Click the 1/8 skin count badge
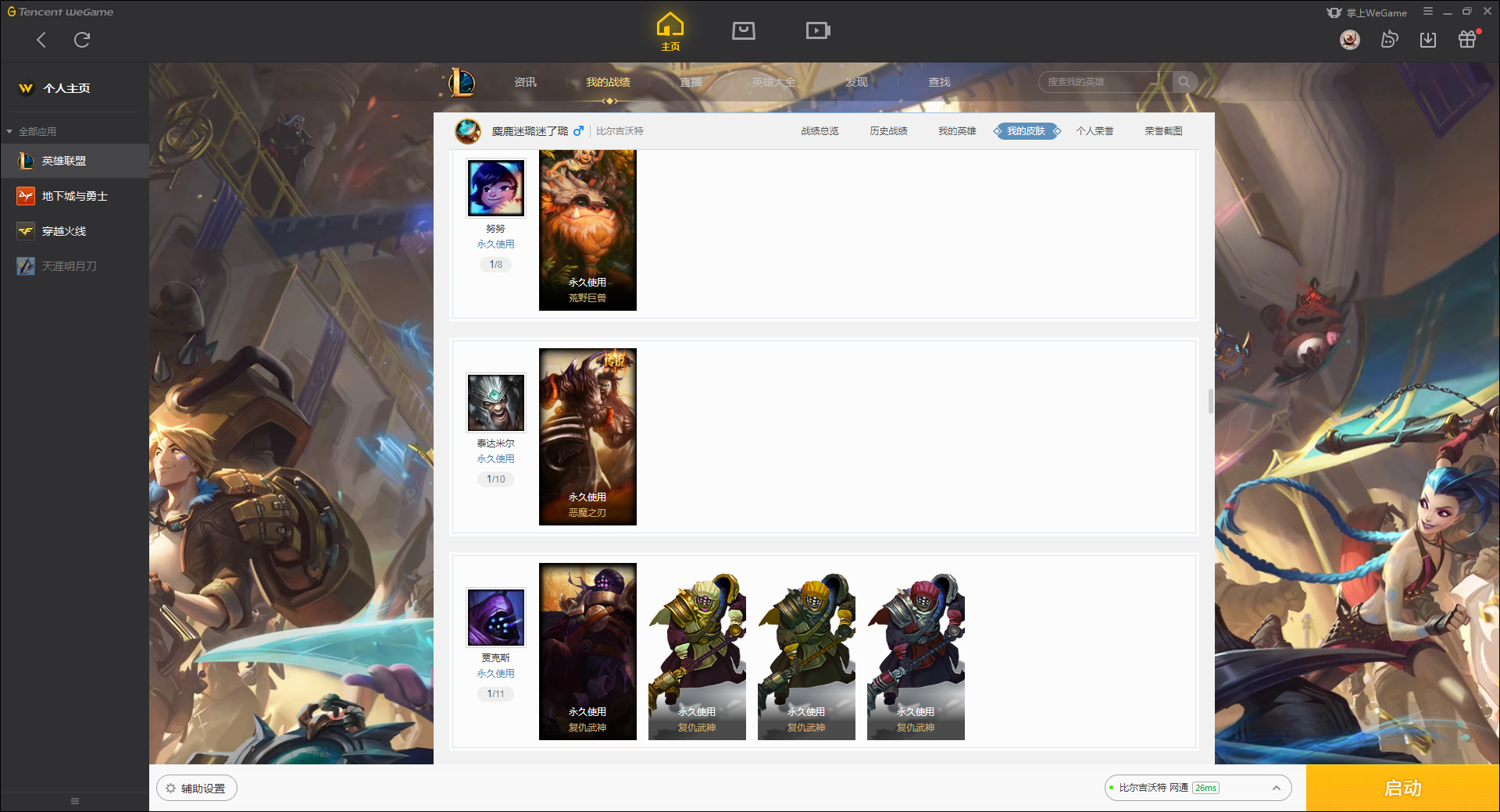The height and width of the screenshot is (812, 1500). click(496, 265)
